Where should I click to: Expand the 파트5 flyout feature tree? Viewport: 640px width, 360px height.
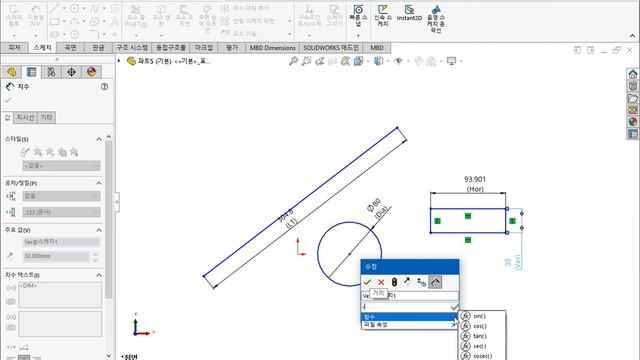(119, 61)
